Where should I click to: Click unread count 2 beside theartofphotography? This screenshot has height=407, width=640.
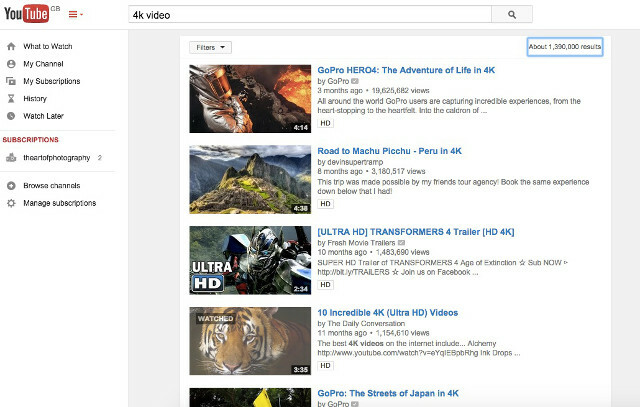(x=100, y=158)
